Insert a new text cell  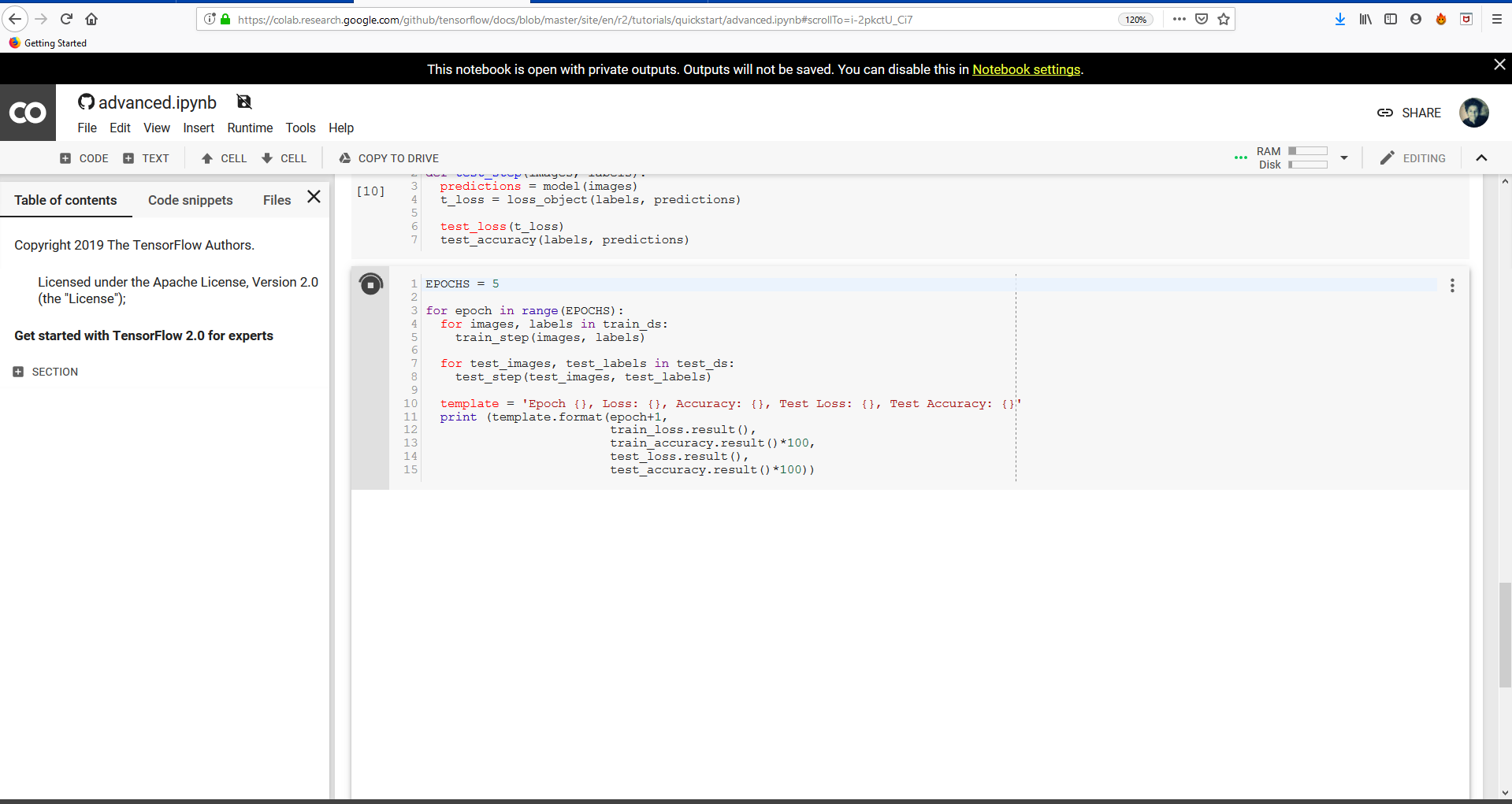coord(146,157)
